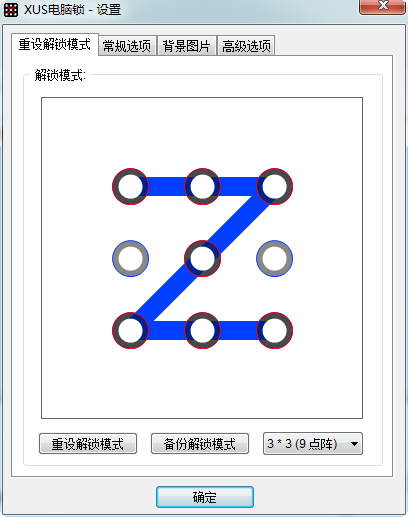Click the bottom-left pattern dot

pos(130,330)
